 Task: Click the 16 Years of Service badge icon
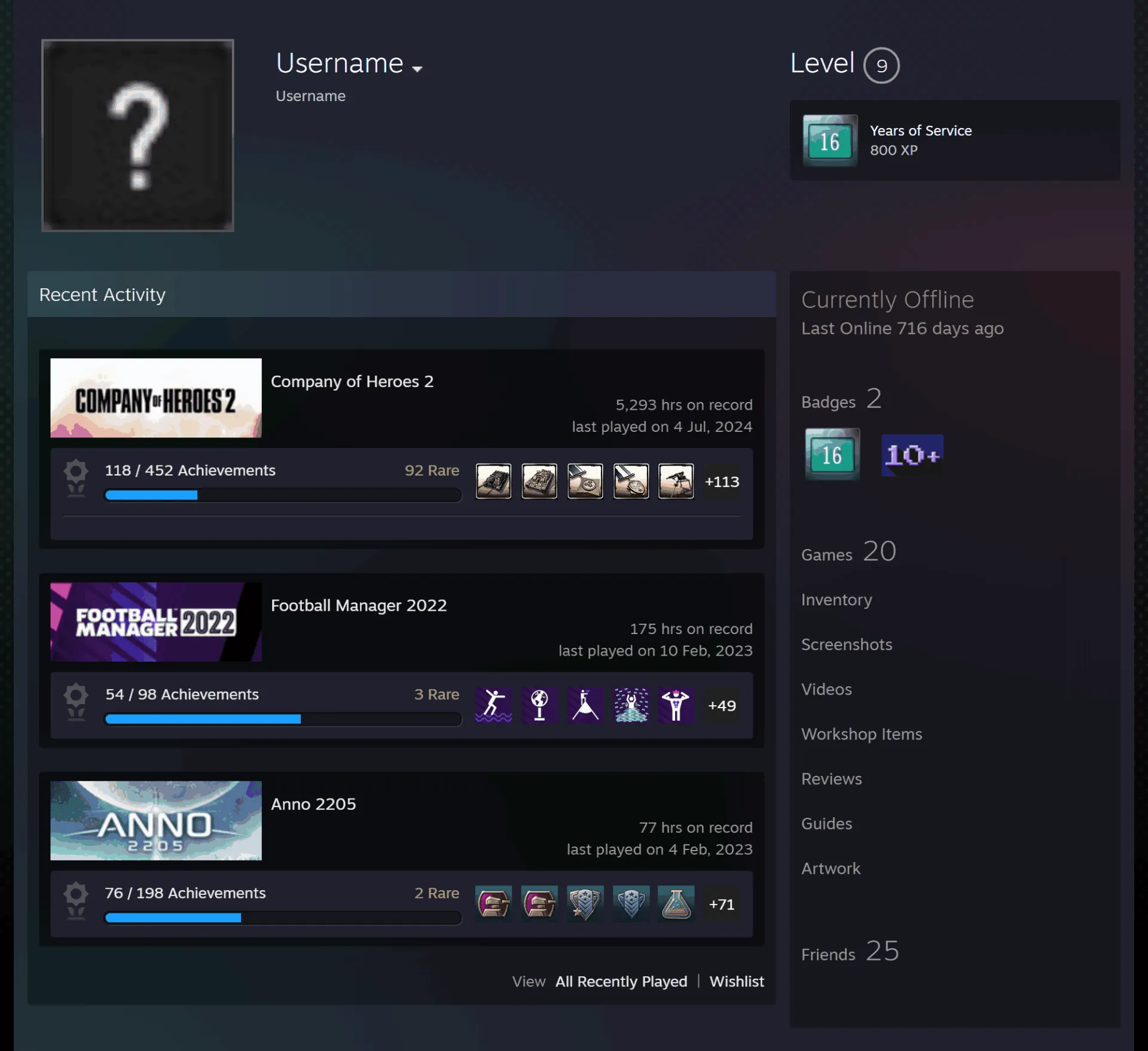830,141
